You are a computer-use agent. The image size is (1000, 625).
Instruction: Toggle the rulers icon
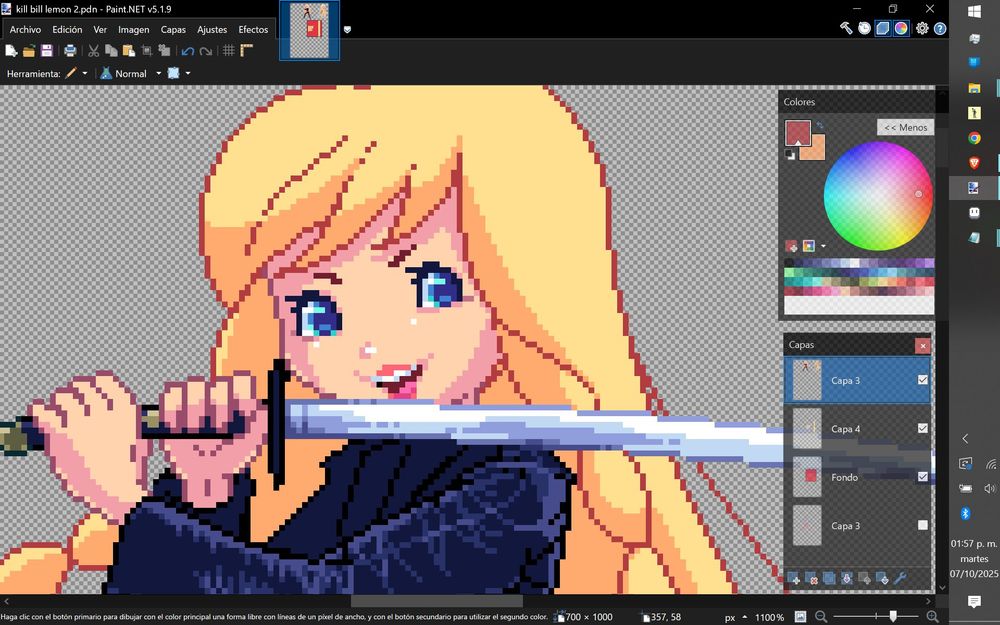[x=247, y=50]
